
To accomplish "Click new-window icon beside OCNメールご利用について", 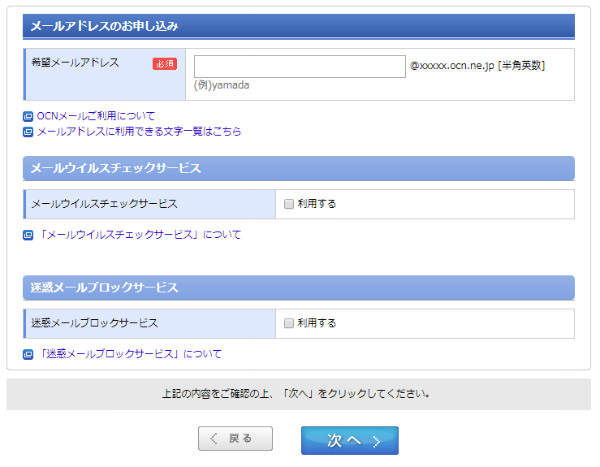I will coord(28,116).
